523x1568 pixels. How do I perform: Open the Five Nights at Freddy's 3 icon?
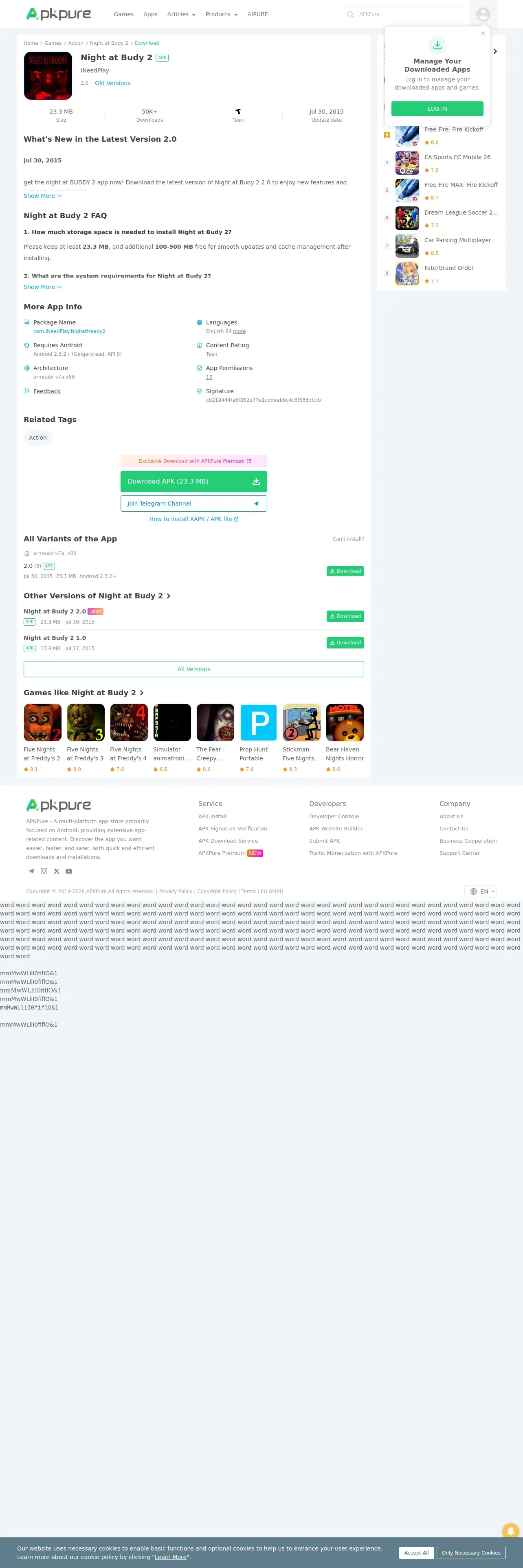coord(86,723)
